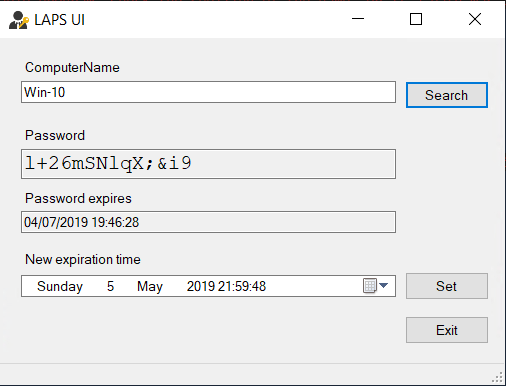Minimize the LAPS UI window
This screenshot has width=506, height=386.
tap(358, 19)
